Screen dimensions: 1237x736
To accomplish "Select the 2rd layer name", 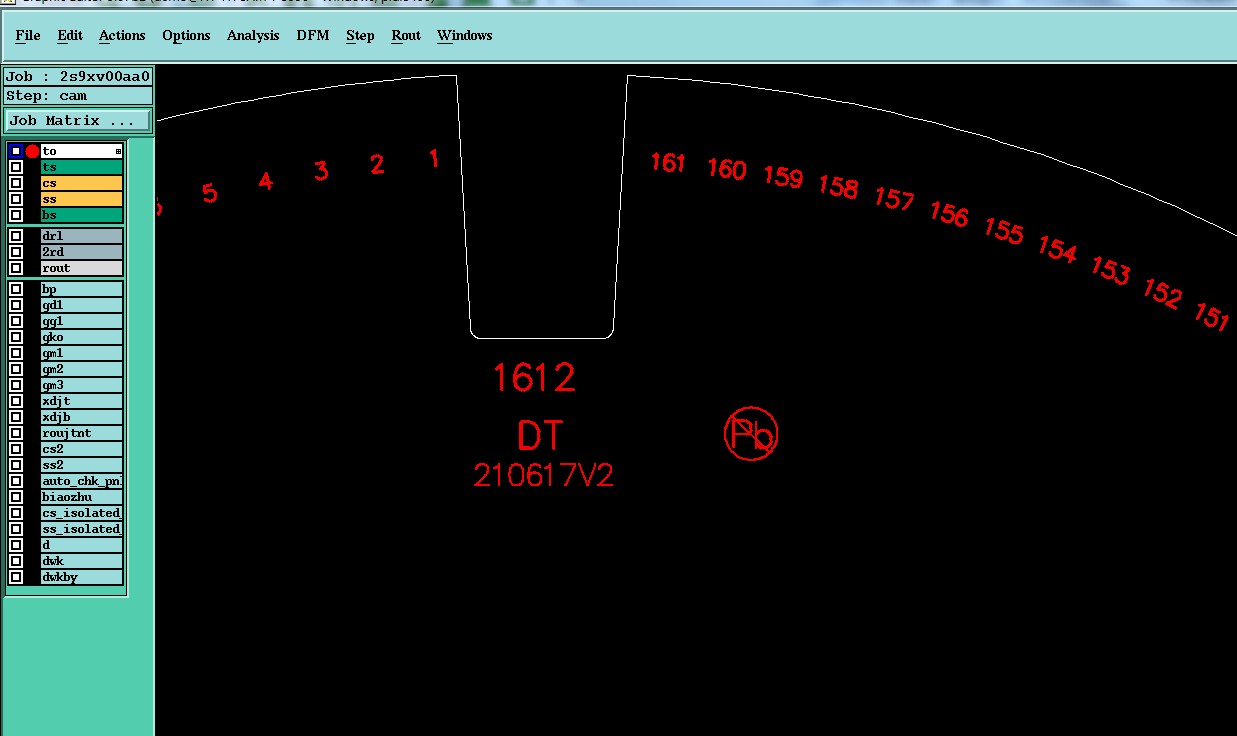I will [81, 252].
